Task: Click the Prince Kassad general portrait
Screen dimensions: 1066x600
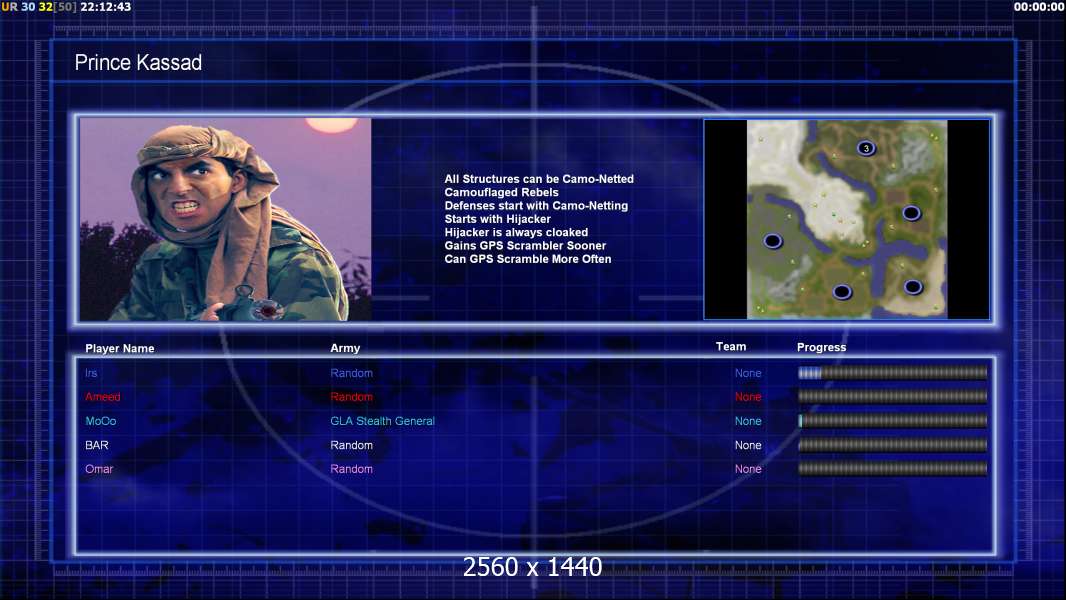Action: click(226, 219)
